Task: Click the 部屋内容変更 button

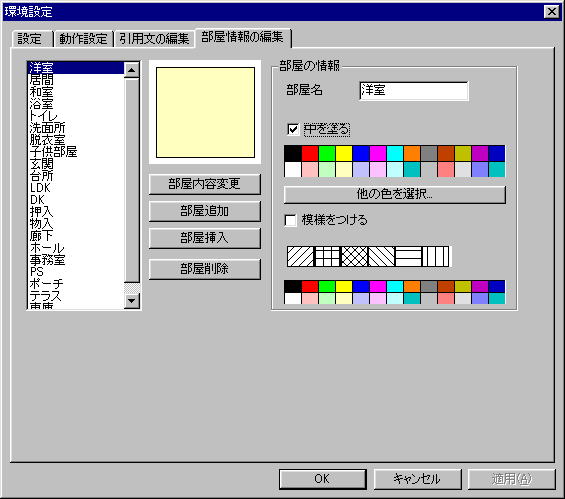Action: click(x=205, y=184)
